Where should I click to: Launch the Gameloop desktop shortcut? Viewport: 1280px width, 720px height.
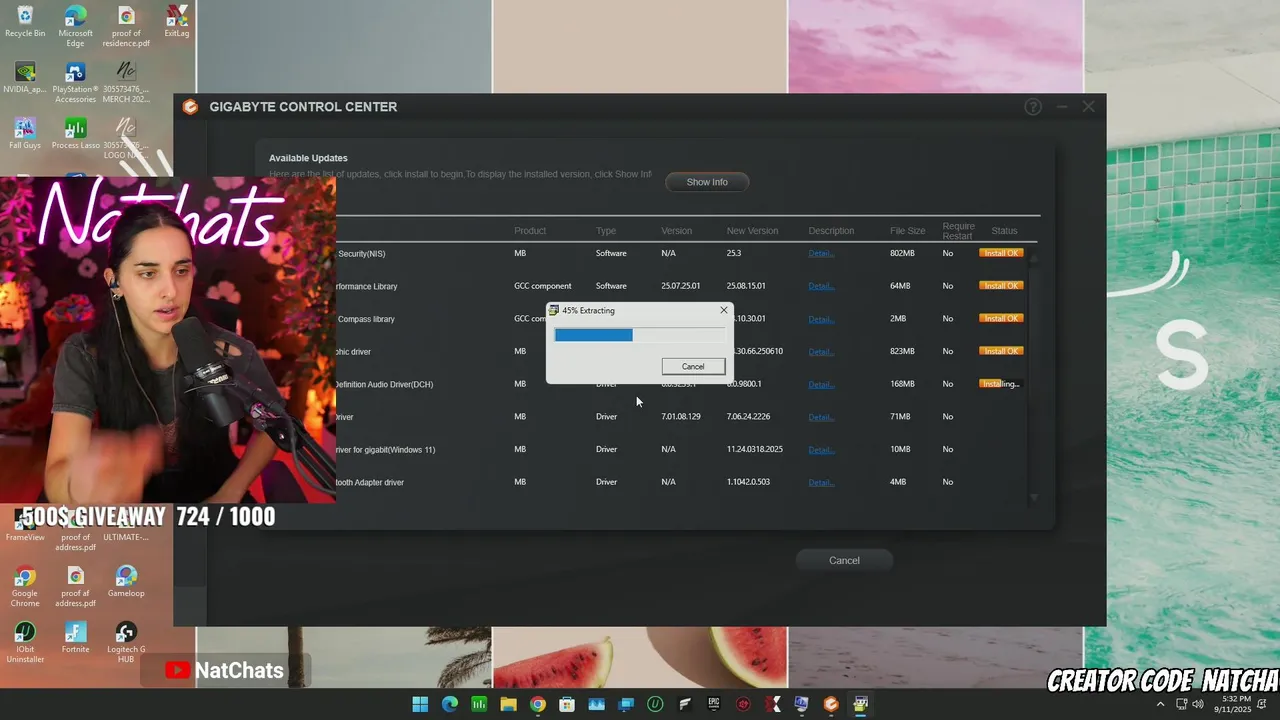[x=126, y=582]
